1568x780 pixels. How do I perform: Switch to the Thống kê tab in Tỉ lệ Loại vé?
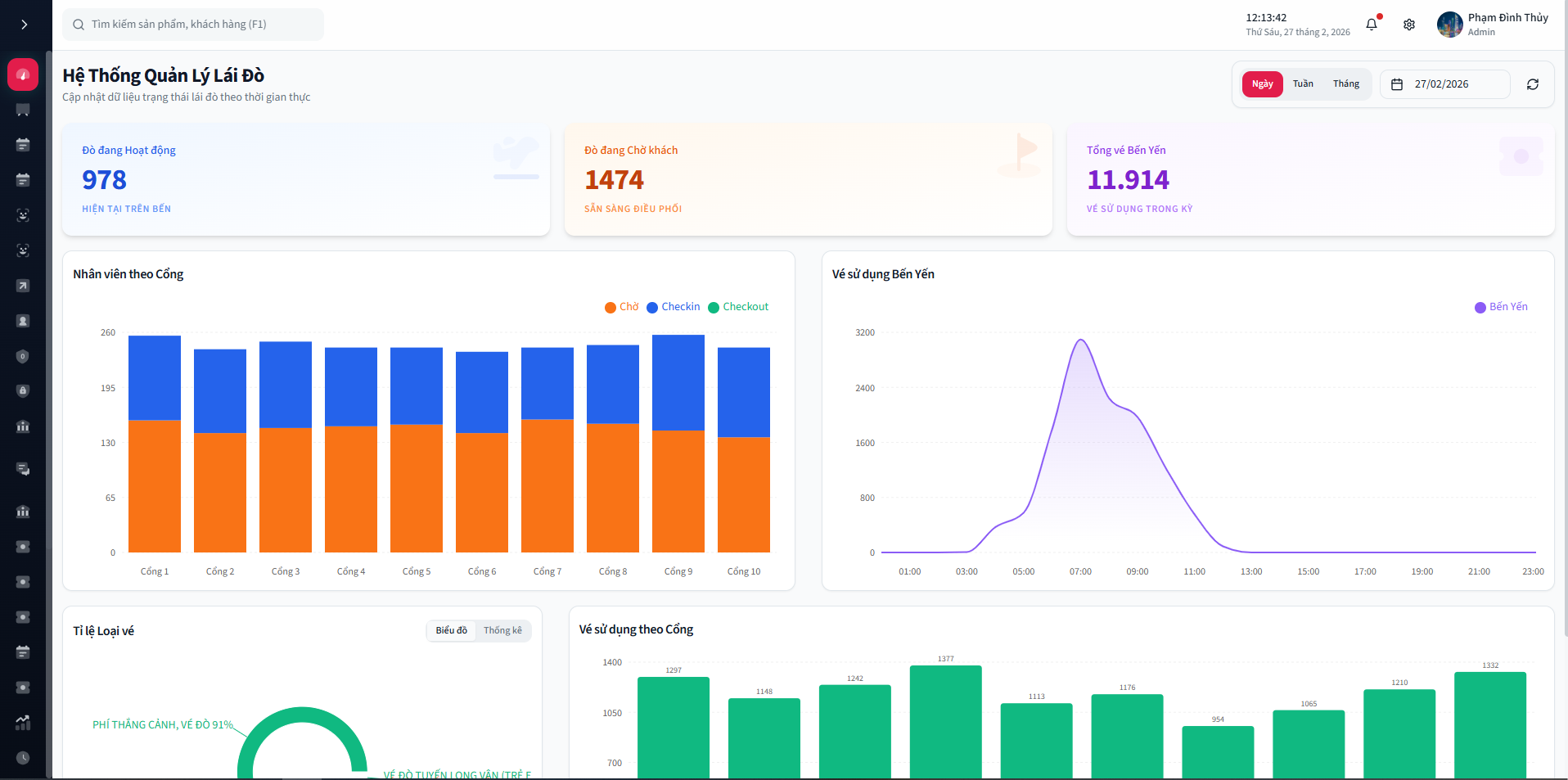pyautogui.click(x=502, y=630)
